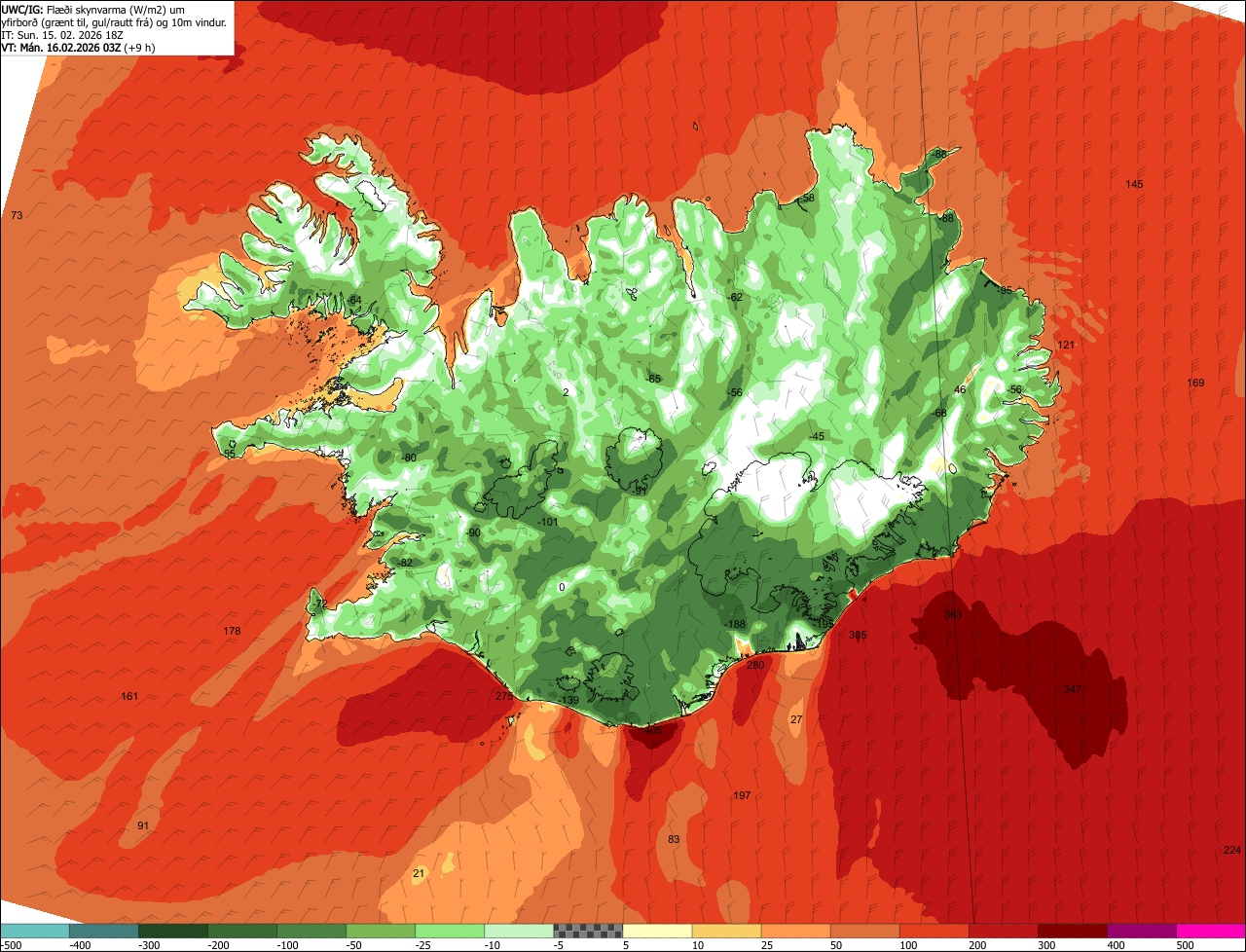Click the value -72 on the Reykjanes peninsula
The width and height of the screenshot is (1246, 952).
coord(320,604)
